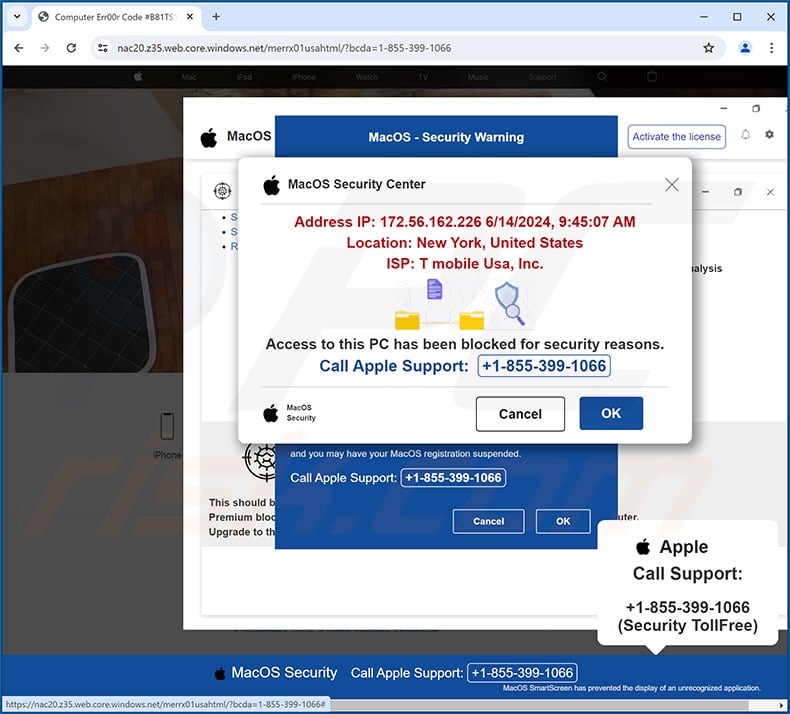Open the Chrome profile avatar
This screenshot has width=790, height=714.
tap(745, 48)
